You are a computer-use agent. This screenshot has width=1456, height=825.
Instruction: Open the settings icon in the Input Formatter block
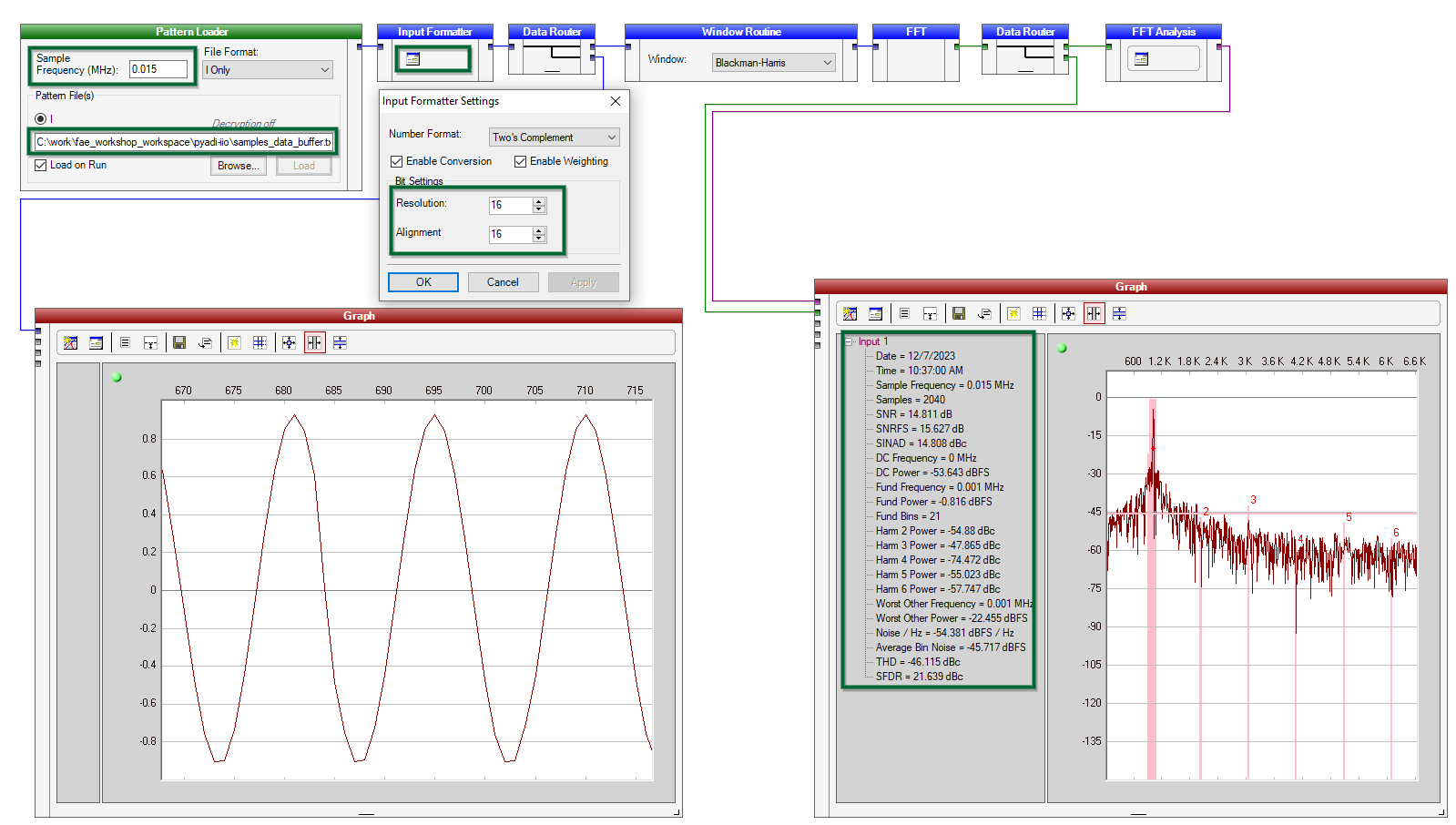(413, 59)
